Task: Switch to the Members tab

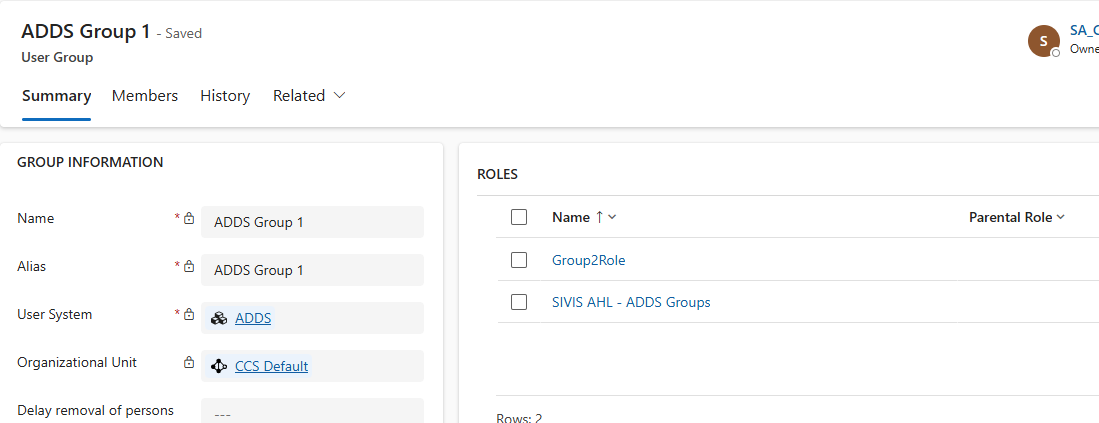Action: click(145, 96)
